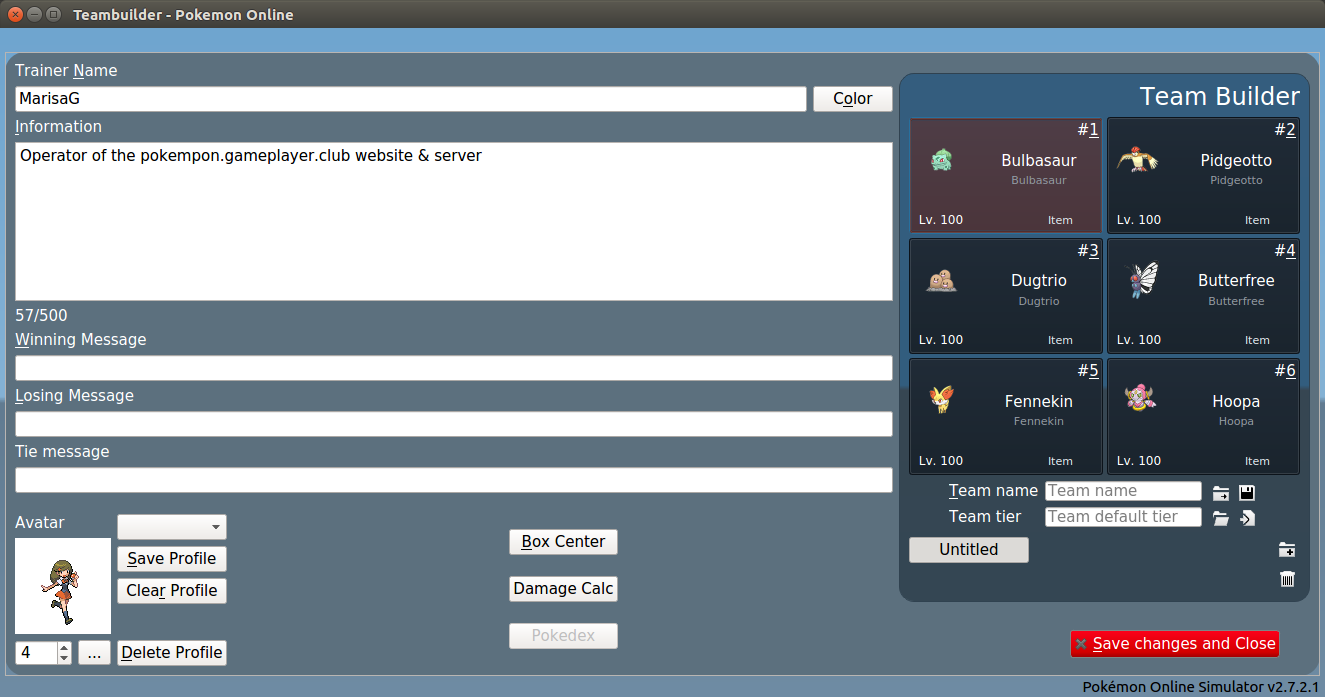
Task: Click the 'Information' label
Action: click(58, 127)
